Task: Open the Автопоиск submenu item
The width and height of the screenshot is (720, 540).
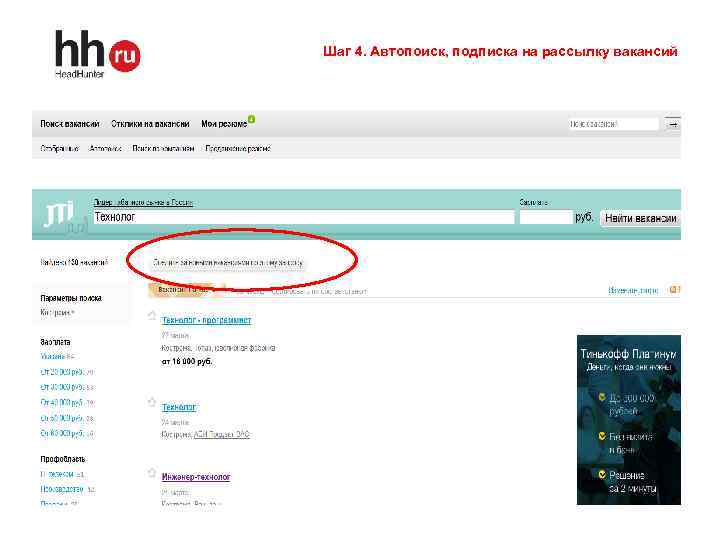Action: point(106,148)
